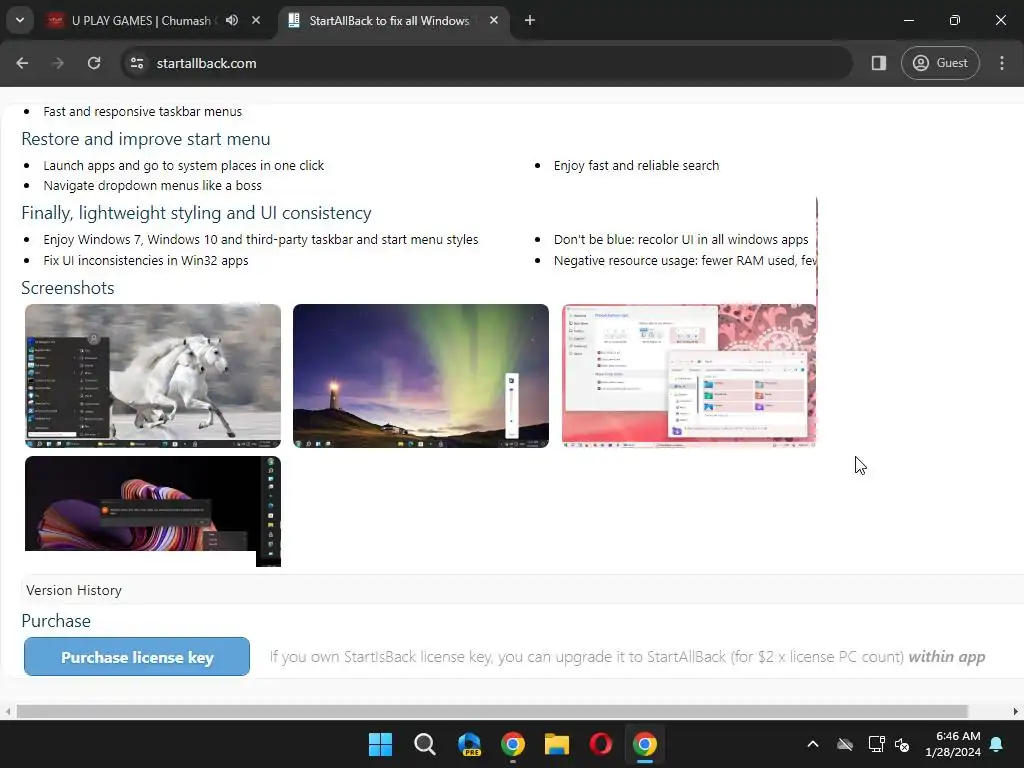Click the 'within app' italic text
The image size is (1024, 768).
[947, 657]
